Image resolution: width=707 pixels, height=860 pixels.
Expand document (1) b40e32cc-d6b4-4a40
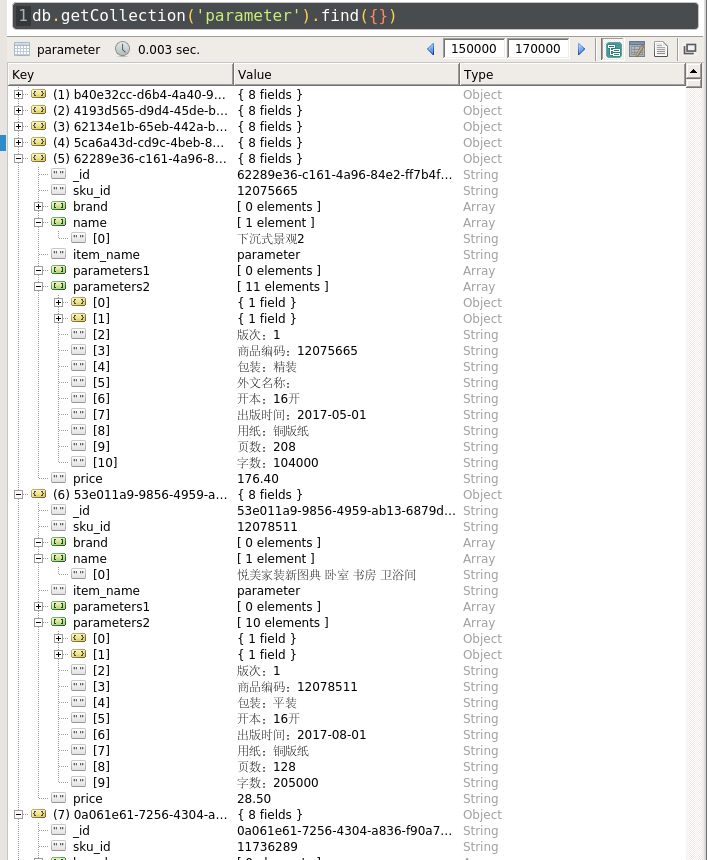pyautogui.click(x=19, y=94)
